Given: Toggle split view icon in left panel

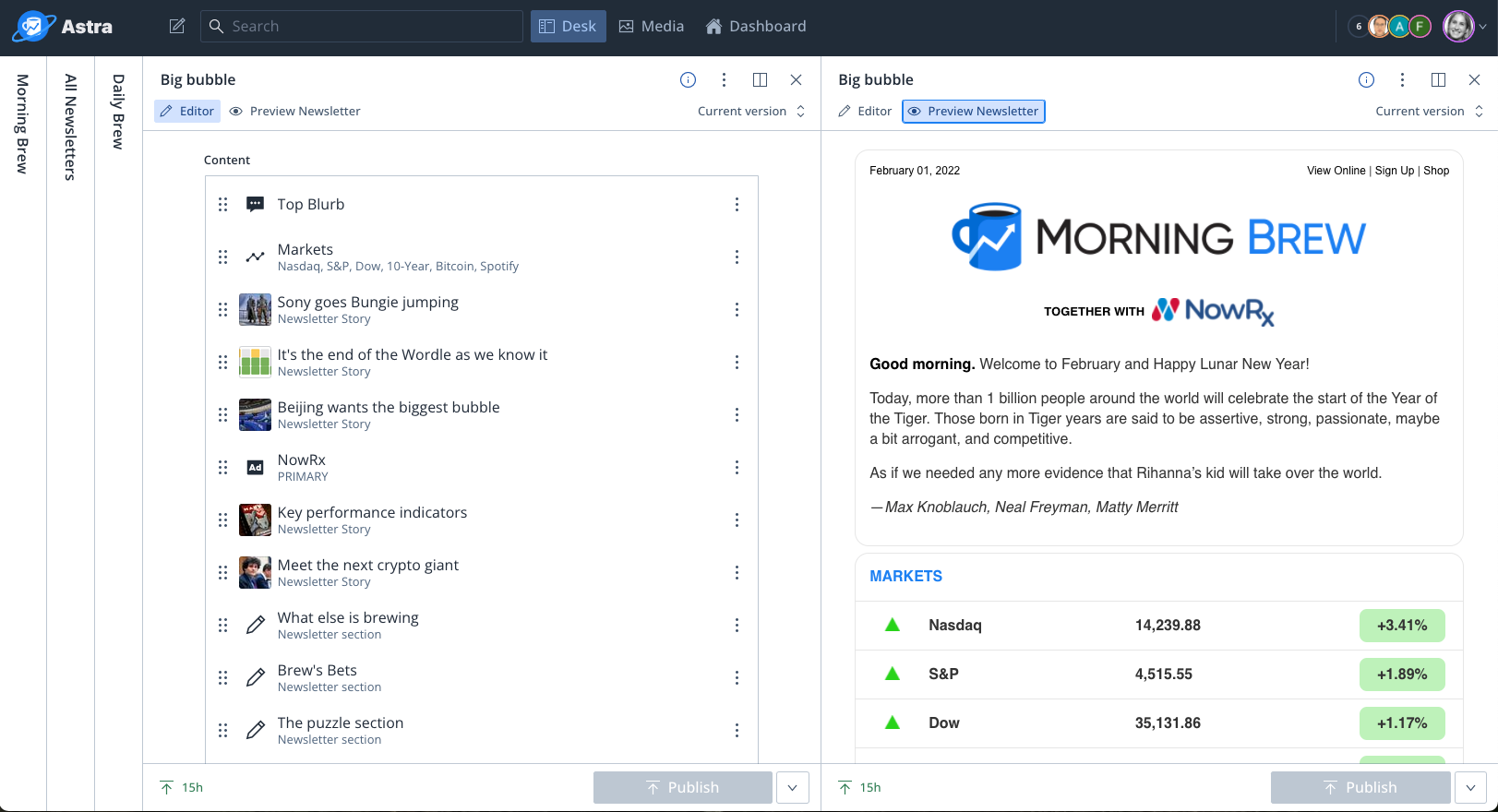Looking at the screenshot, I should tap(760, 79).
